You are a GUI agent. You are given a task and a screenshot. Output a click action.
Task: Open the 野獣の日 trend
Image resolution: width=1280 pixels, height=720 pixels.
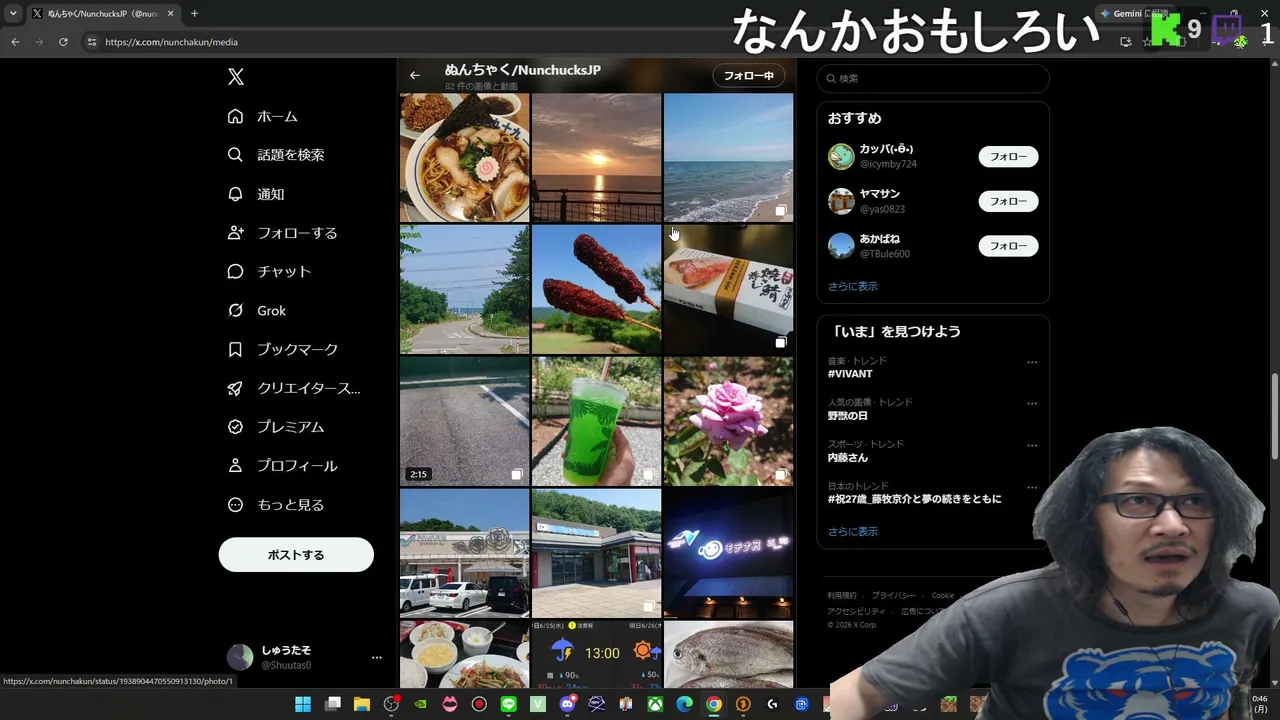coord(848,416)
